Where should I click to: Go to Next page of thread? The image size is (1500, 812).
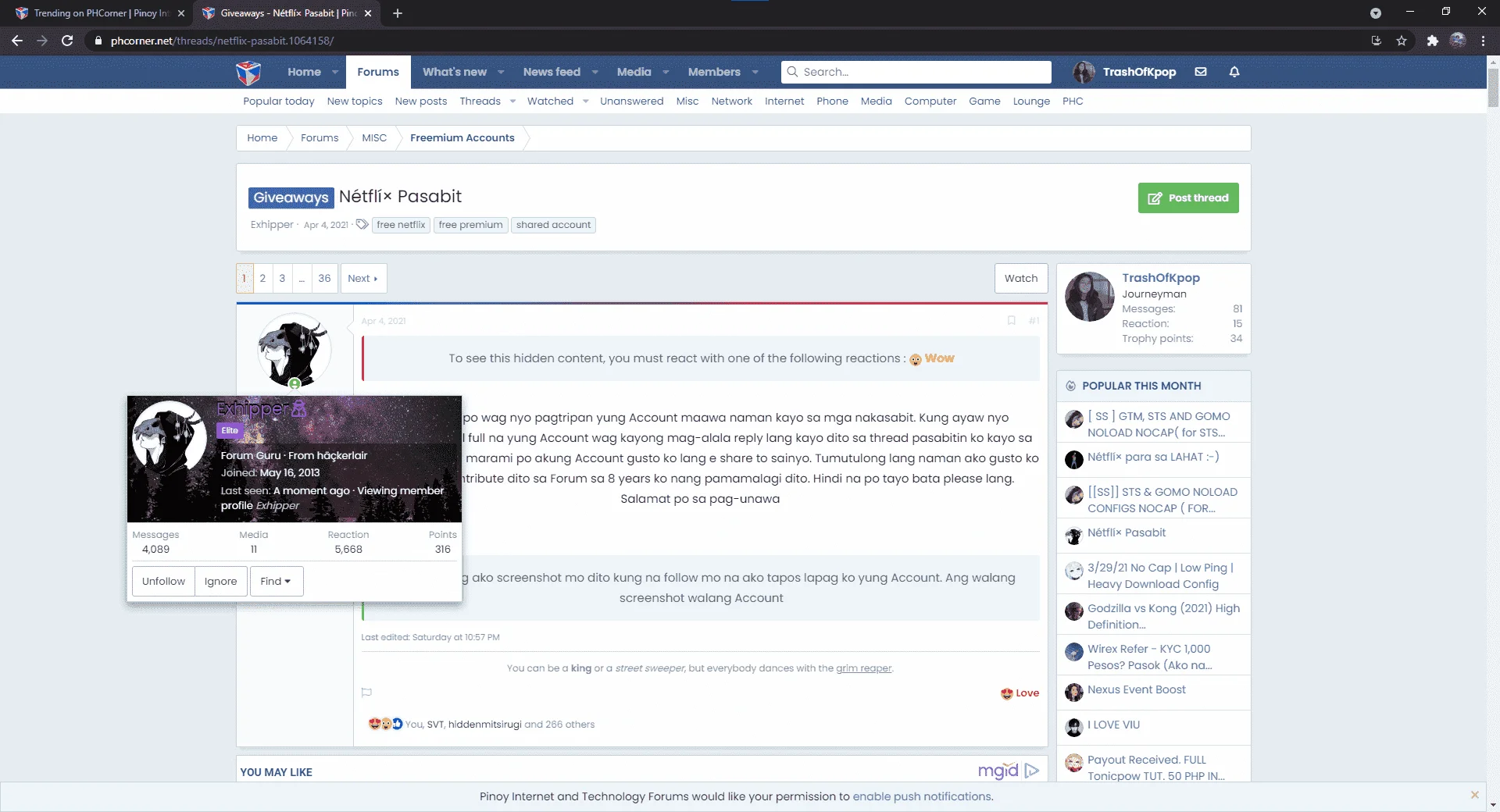(363, 278)
